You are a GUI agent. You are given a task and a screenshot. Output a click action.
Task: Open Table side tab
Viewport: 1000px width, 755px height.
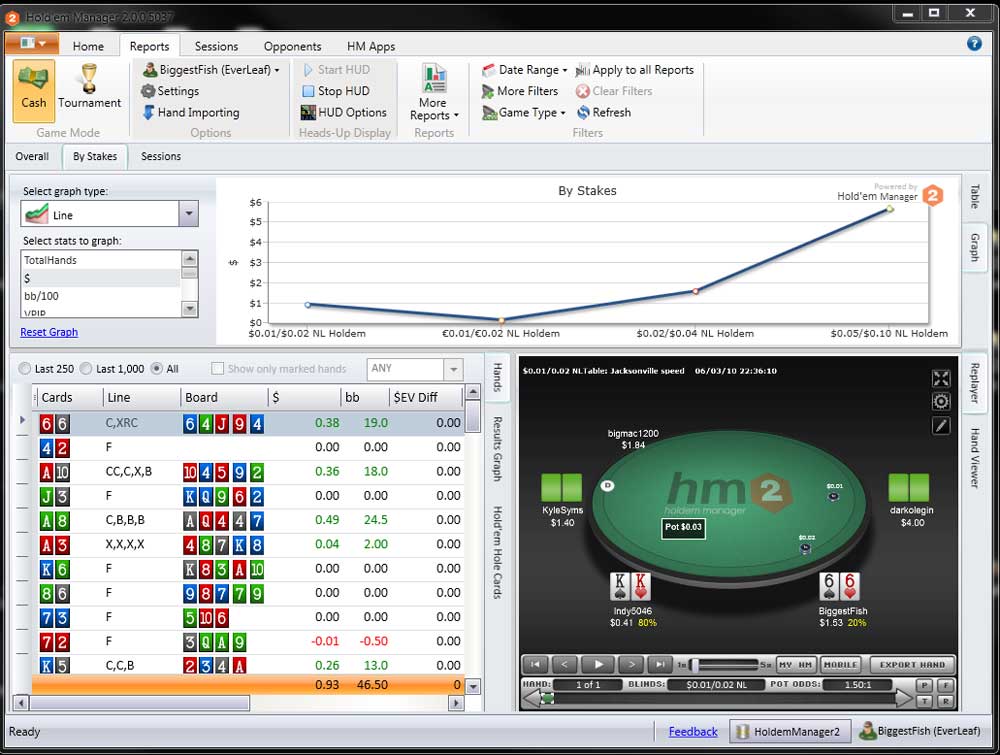point(974,196)
